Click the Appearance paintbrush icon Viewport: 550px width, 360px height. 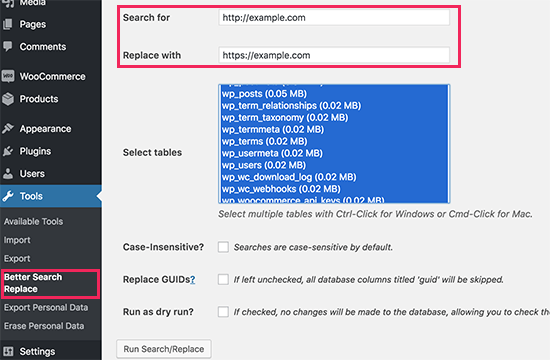coord(8,128)
